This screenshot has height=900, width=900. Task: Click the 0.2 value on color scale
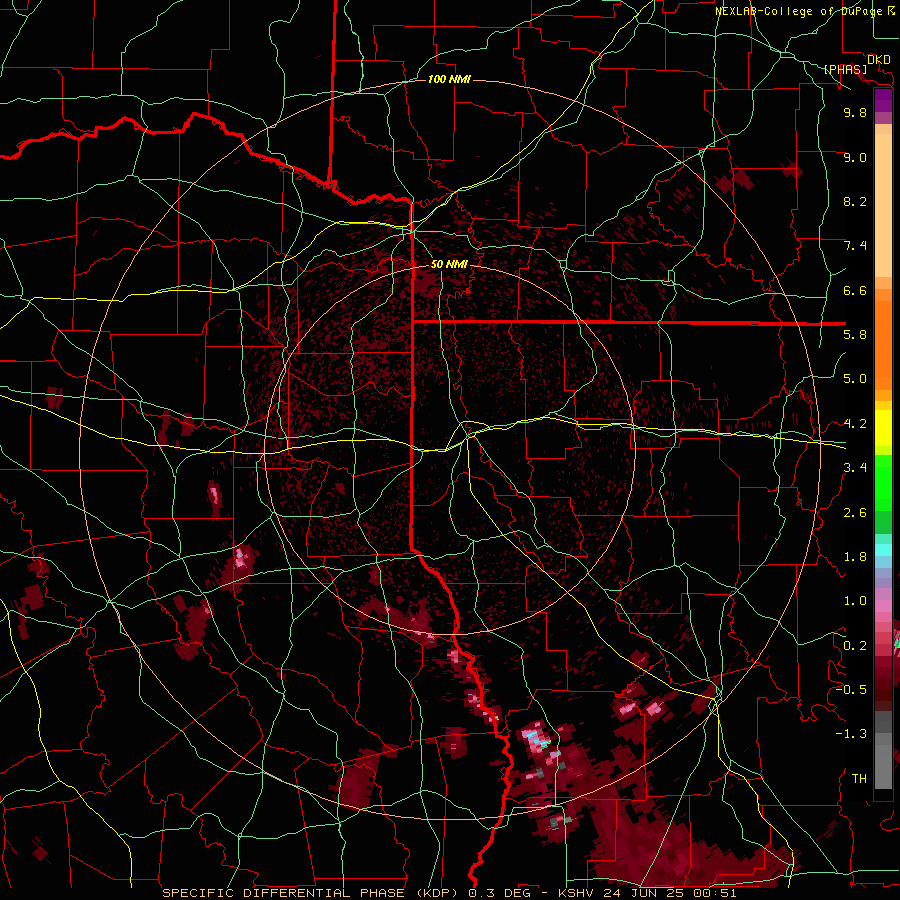855,646
